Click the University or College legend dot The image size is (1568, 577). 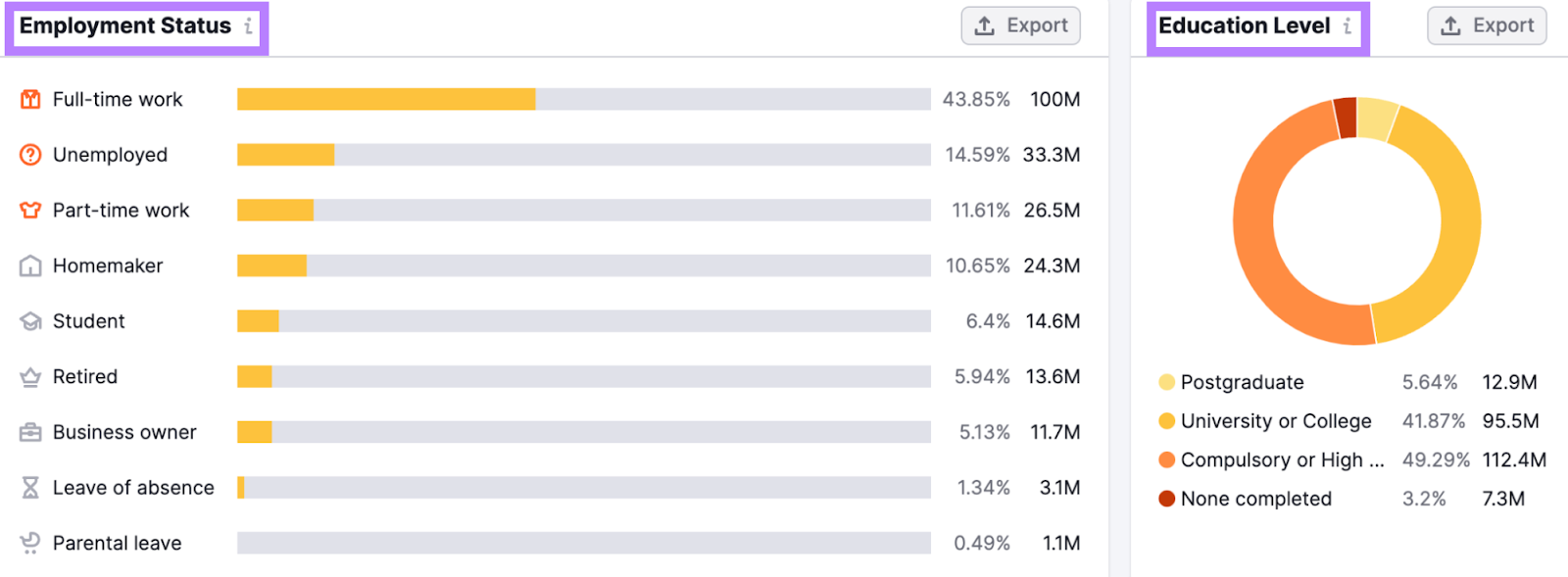pos(1166,421)
